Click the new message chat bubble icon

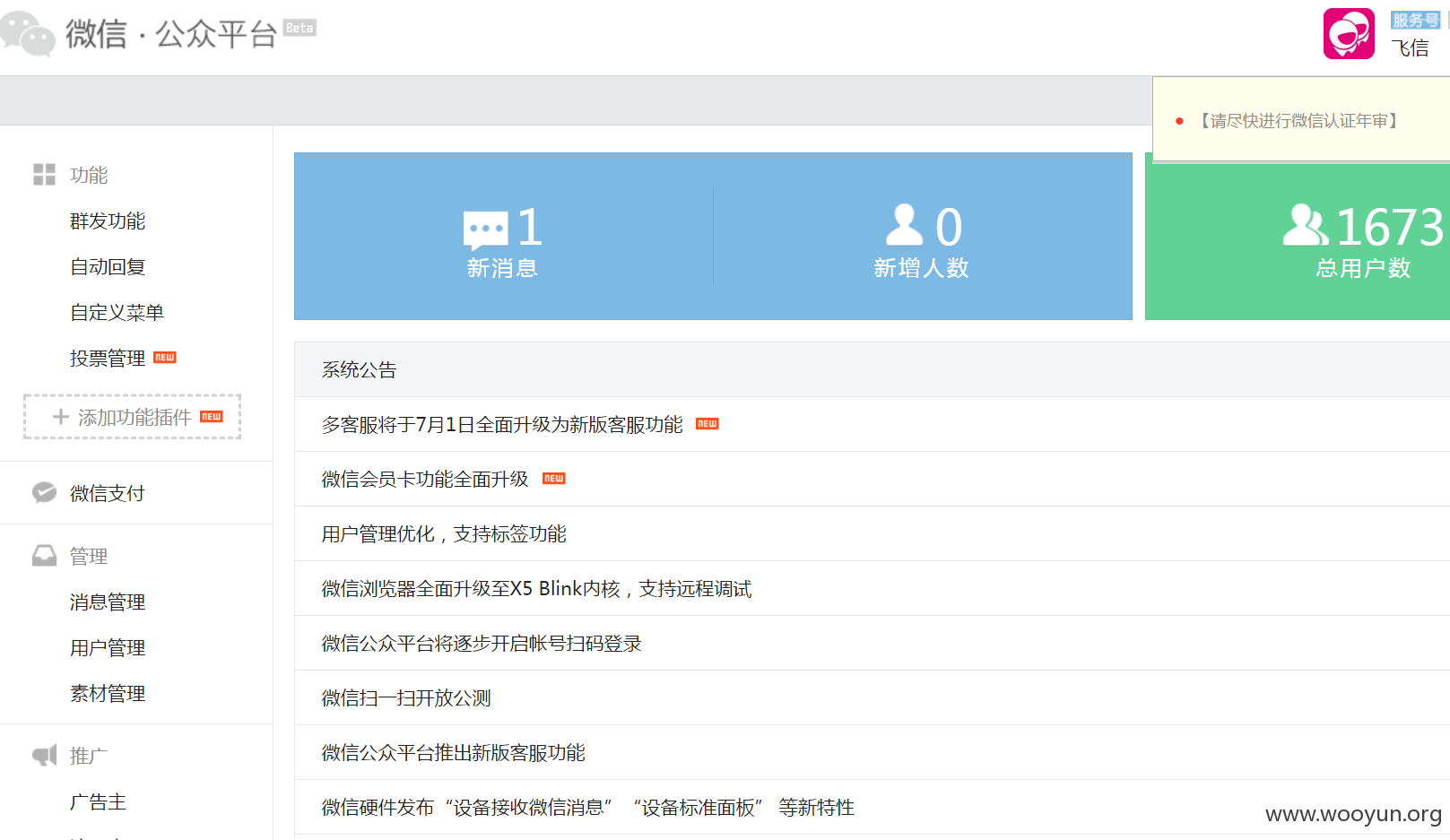[x=485, y=229]
